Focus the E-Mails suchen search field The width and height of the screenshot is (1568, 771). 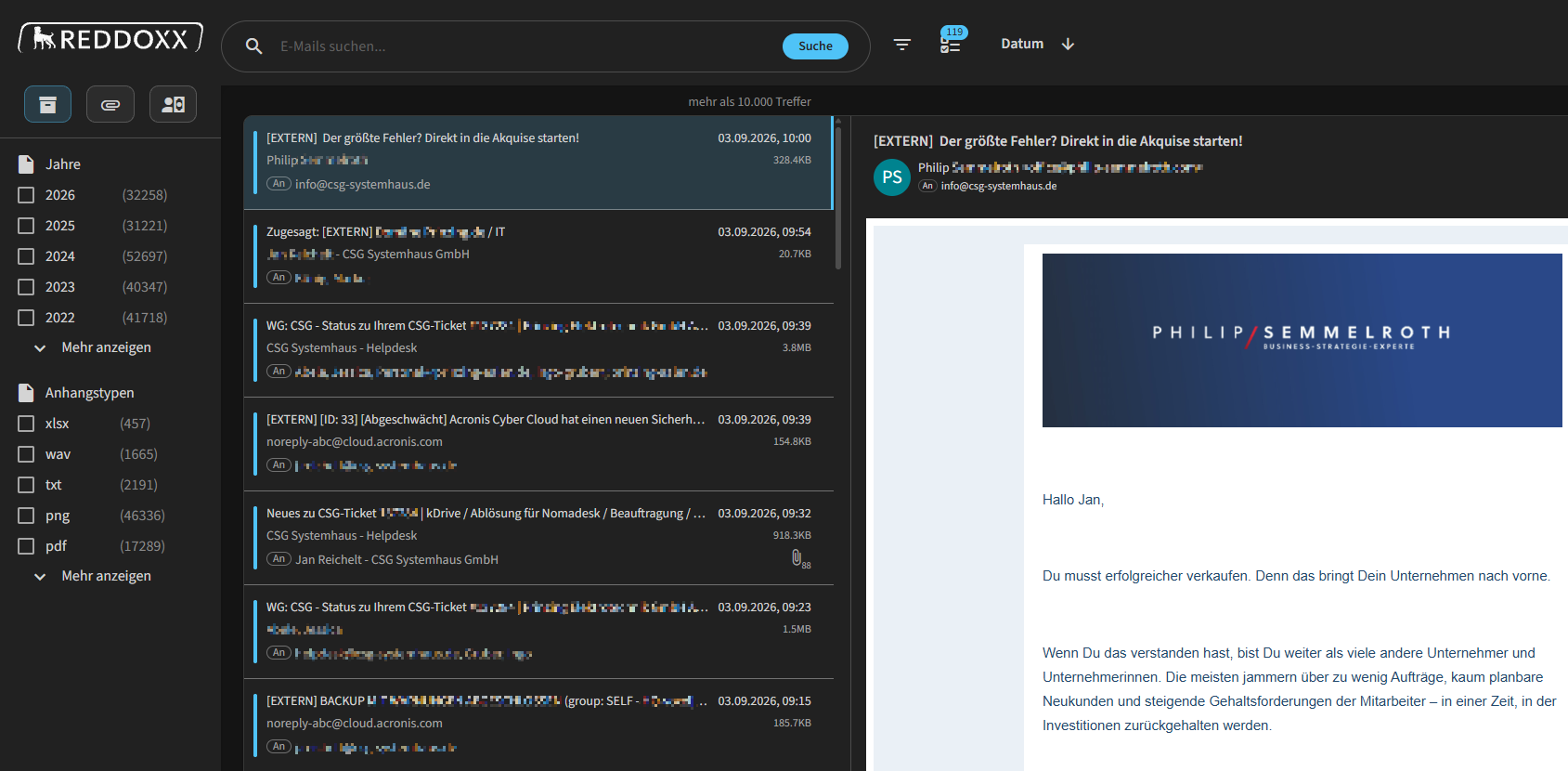tap(525, 46)
